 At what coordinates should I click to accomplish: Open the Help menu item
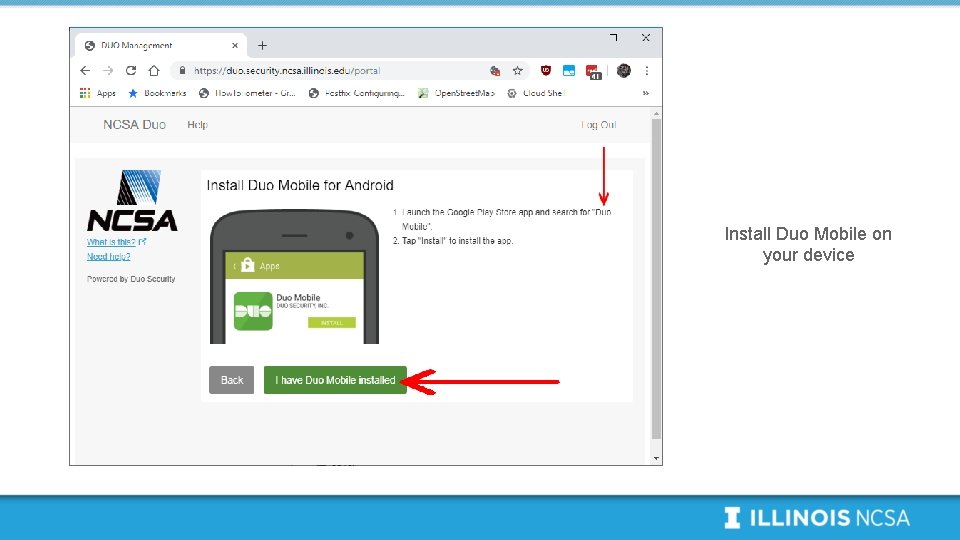pyautogui.click(x=197, y=125)
